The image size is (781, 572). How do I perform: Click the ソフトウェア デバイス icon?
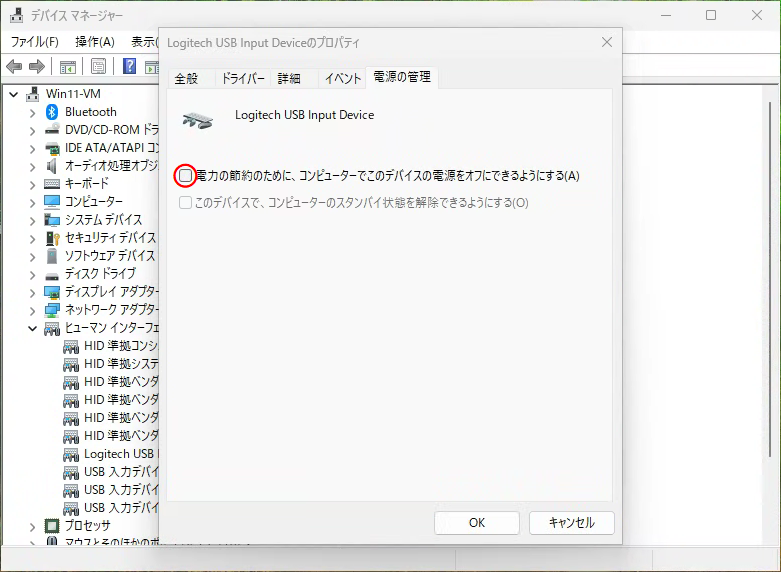click(52, 256)
